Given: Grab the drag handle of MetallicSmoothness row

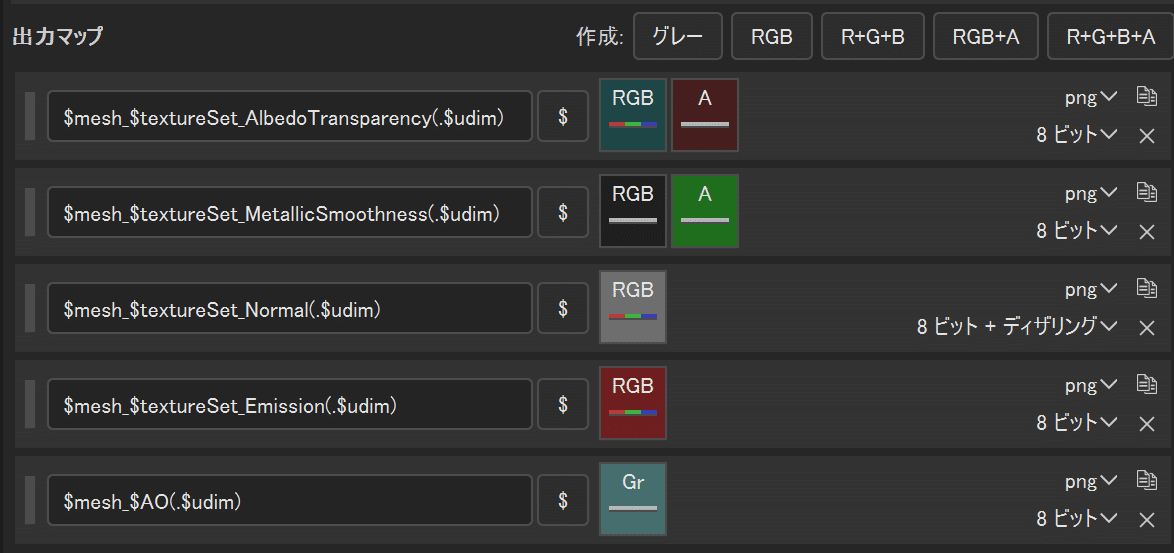Looking at the screenshot, I should (x=30, y=212).
